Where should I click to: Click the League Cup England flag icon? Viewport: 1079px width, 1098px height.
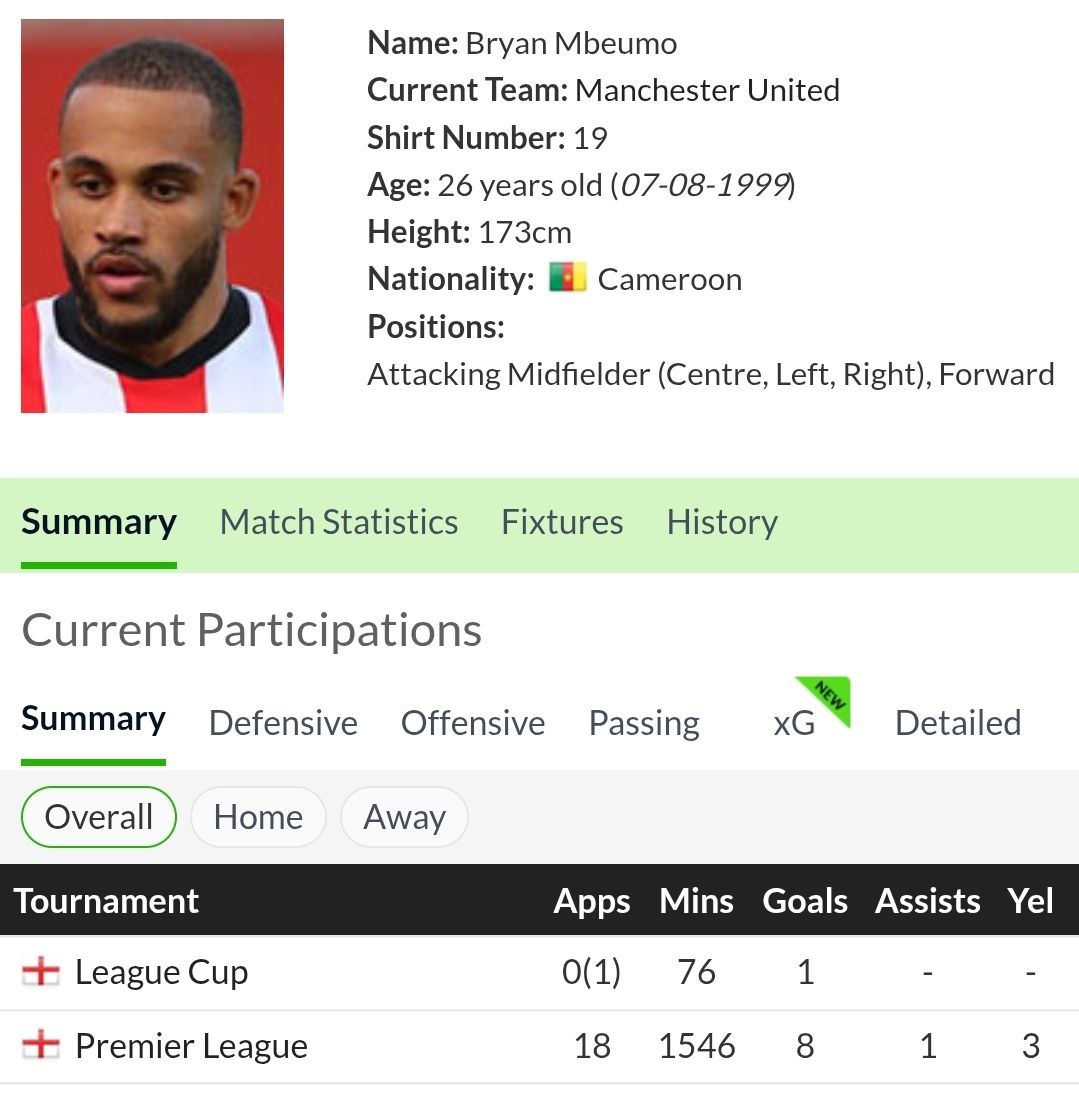[41, 972]
